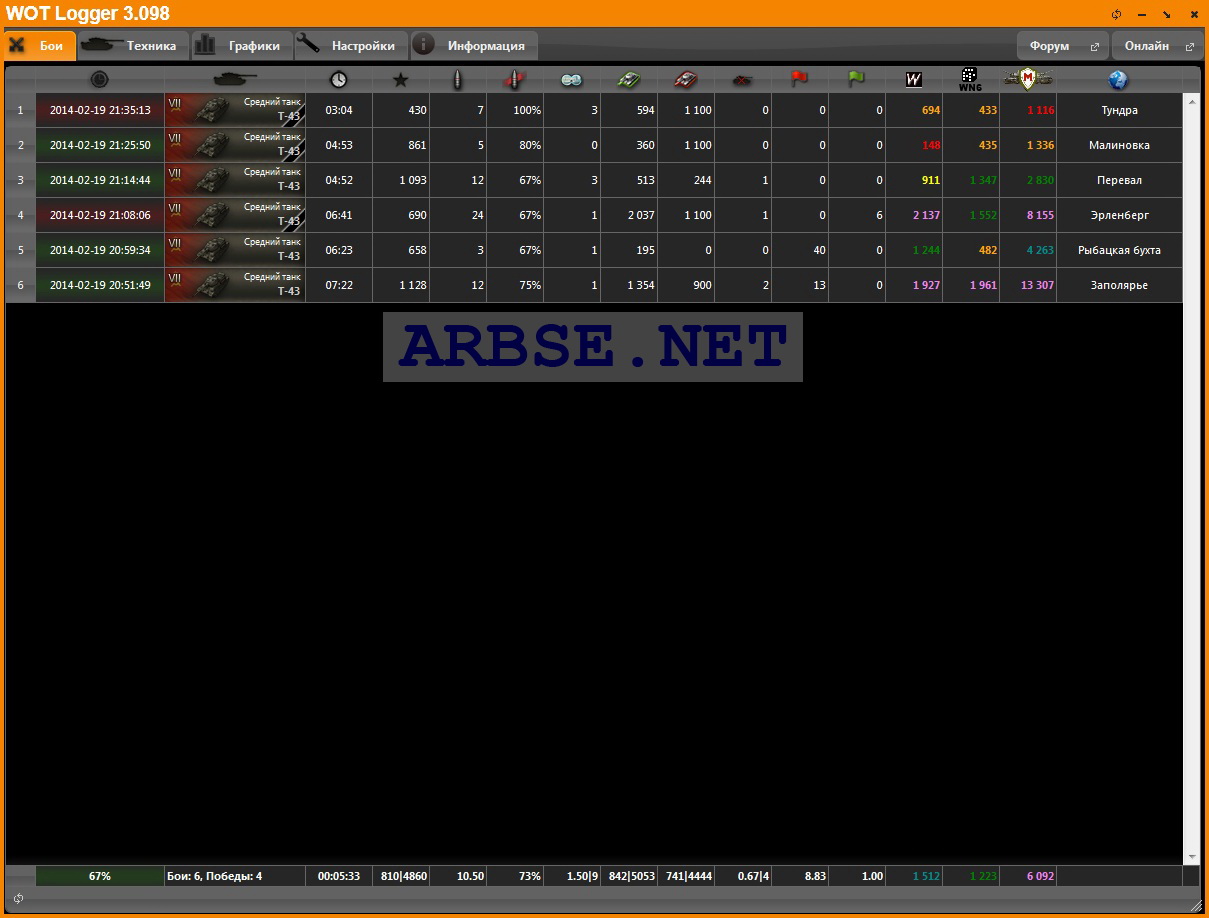
Task: Sort by the shell shots-fired column icon
Action: click(x=458, y=80)
